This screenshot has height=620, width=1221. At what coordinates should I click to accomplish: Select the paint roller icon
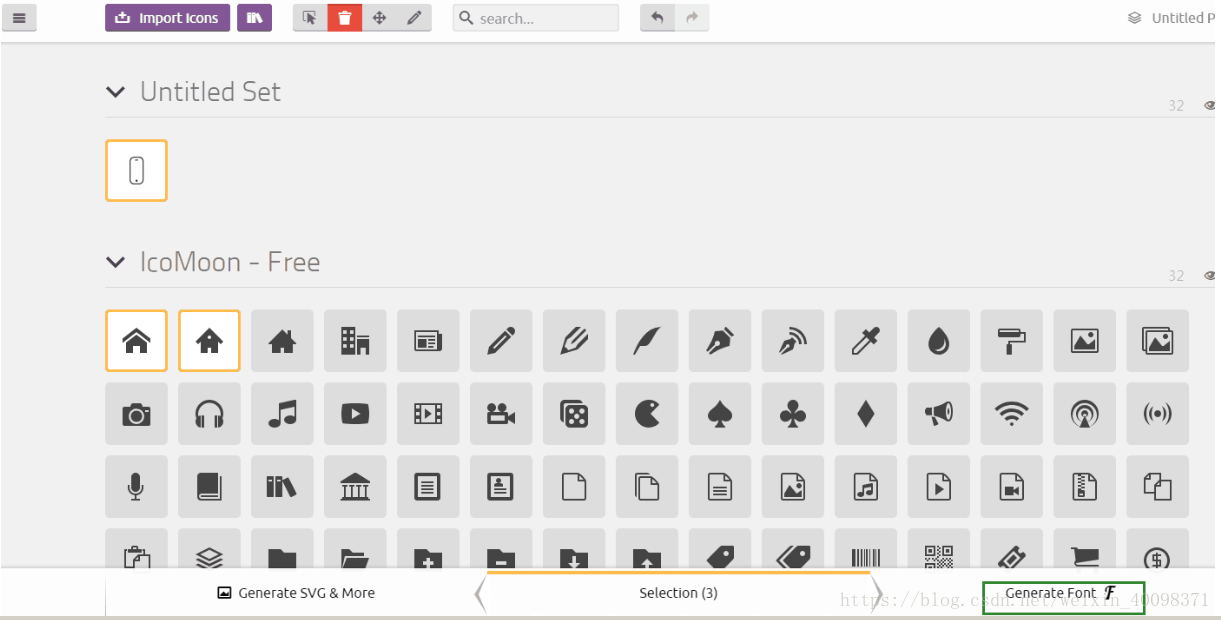click(1012, 341)
